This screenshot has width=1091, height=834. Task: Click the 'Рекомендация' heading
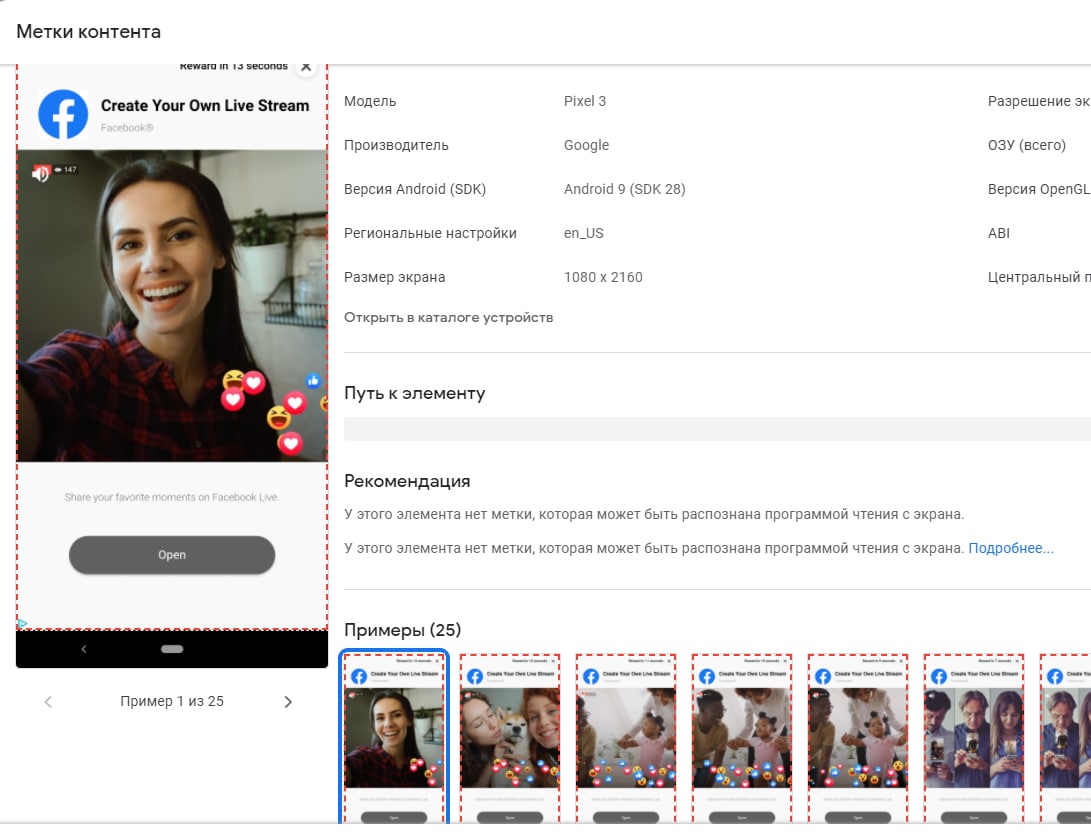click(x=407, y=481)
